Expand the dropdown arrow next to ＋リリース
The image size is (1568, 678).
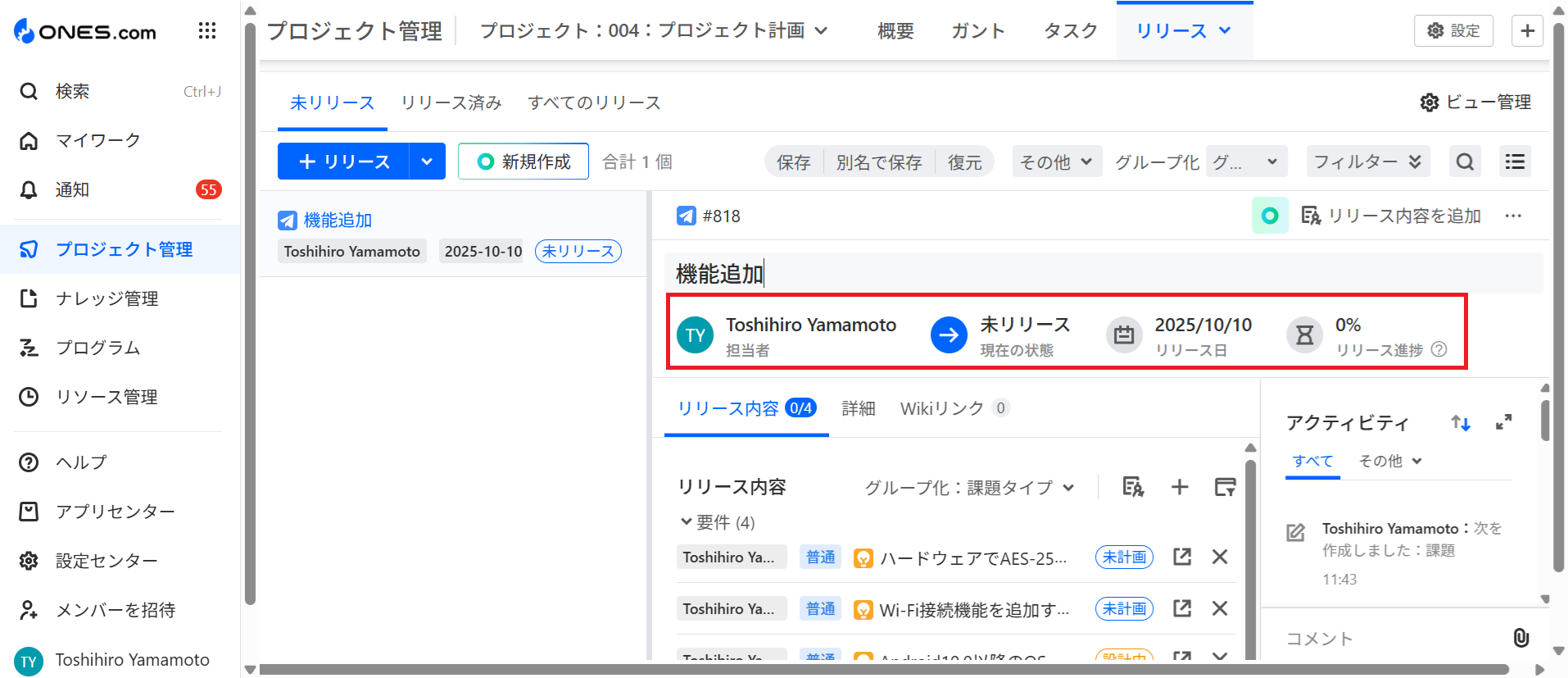point(427,162)
